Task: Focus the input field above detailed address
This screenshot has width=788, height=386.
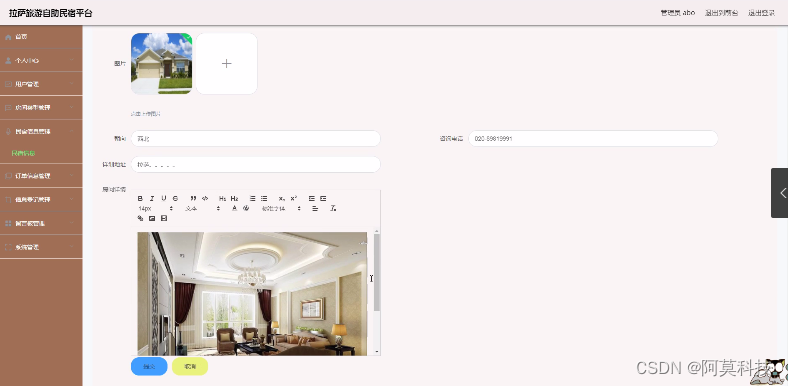Action: click(x=255, y=139)
